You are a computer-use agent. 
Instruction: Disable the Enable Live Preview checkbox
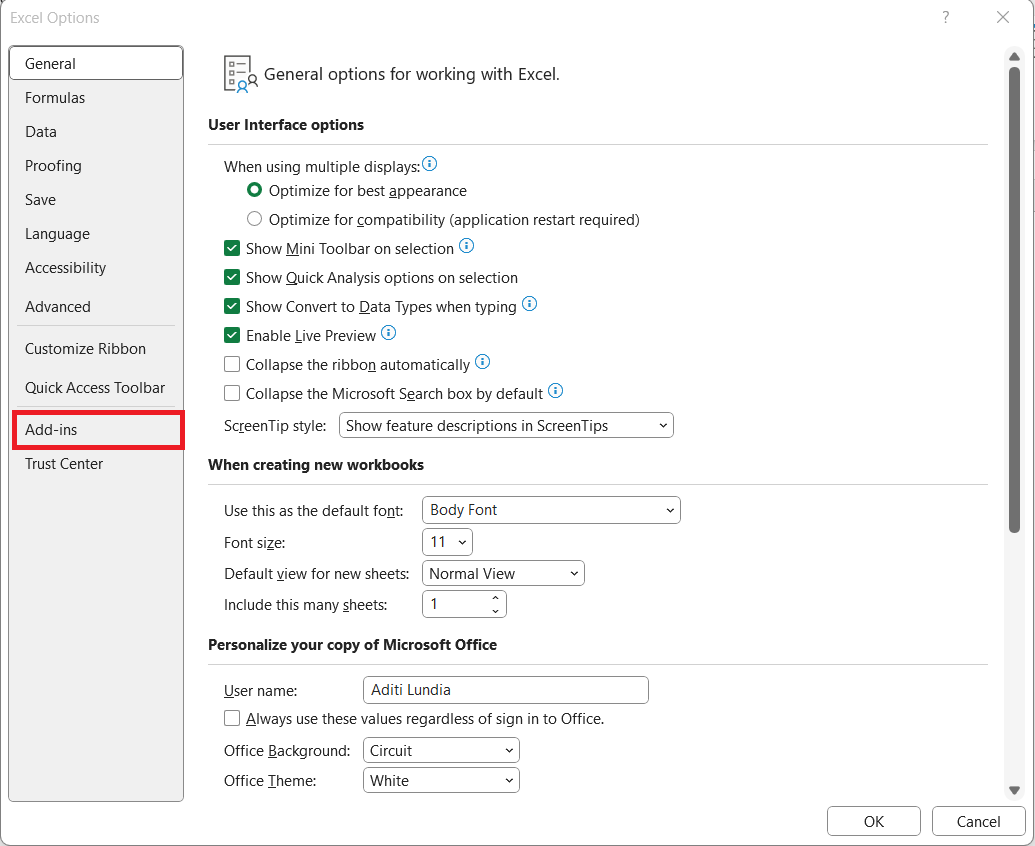(x=232, y=335)
